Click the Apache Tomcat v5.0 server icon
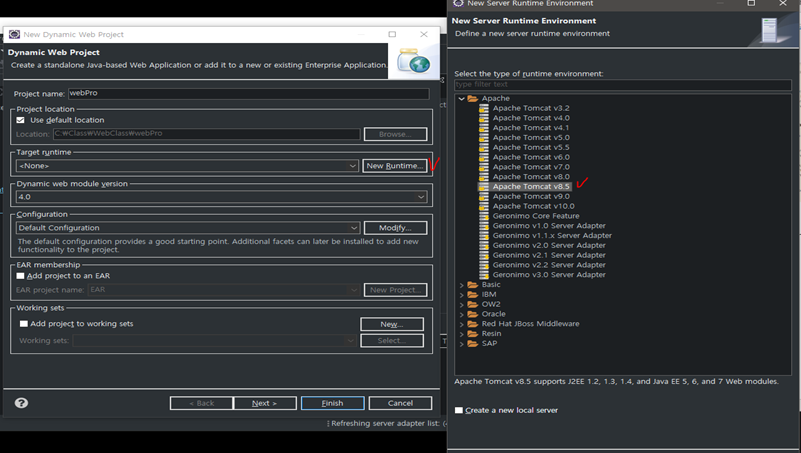The image size is (801, 453). pyautogui.click(x=483, y=137)
